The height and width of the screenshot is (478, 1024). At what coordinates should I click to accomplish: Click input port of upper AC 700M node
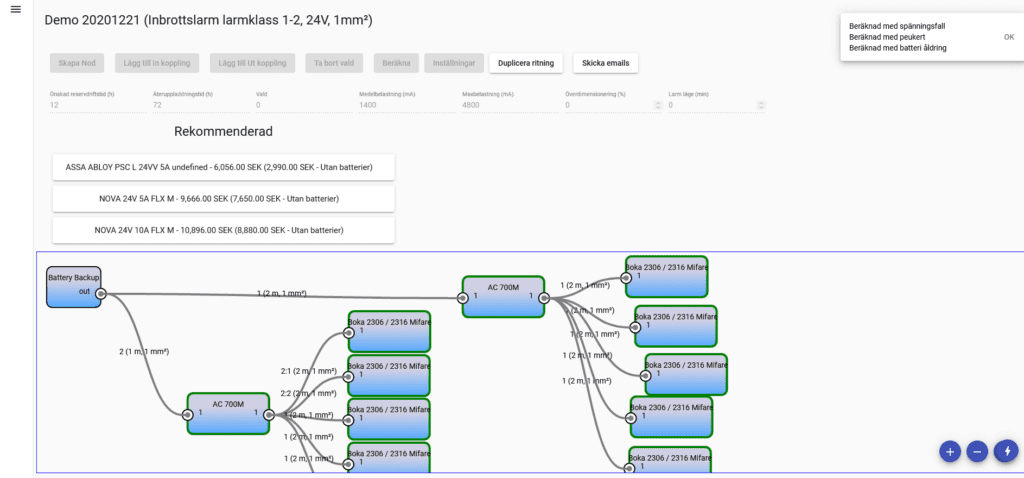pyautogui.click(x=462, y=297)
